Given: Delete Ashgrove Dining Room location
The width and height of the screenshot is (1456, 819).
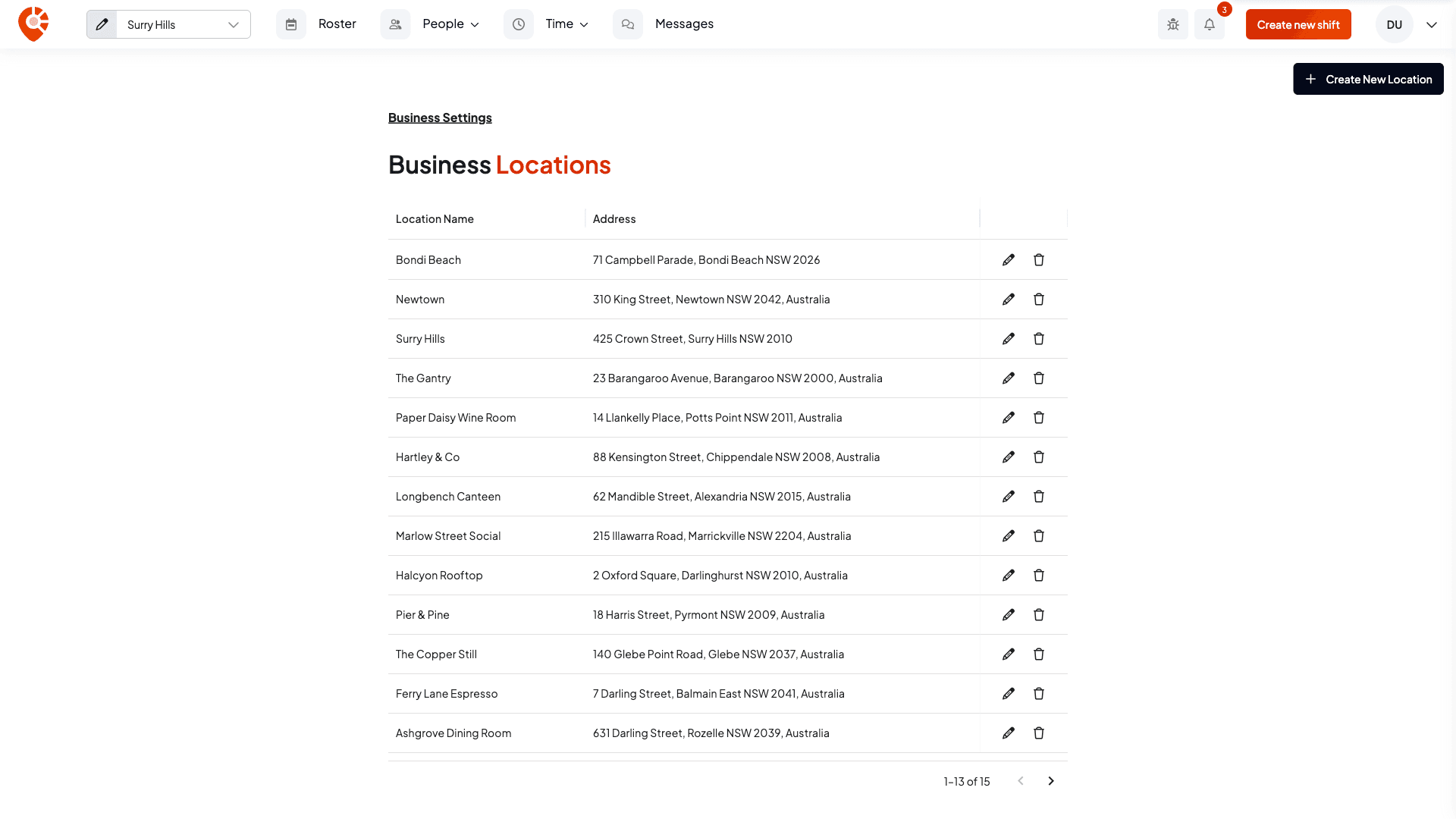Looking at the screenshot, I should 1039,733.
